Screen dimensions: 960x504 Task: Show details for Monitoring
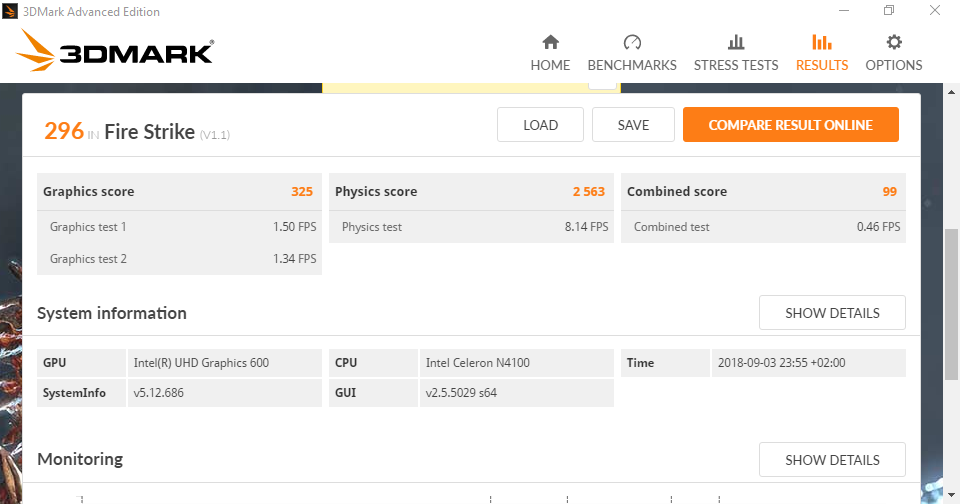coord(832,460)
